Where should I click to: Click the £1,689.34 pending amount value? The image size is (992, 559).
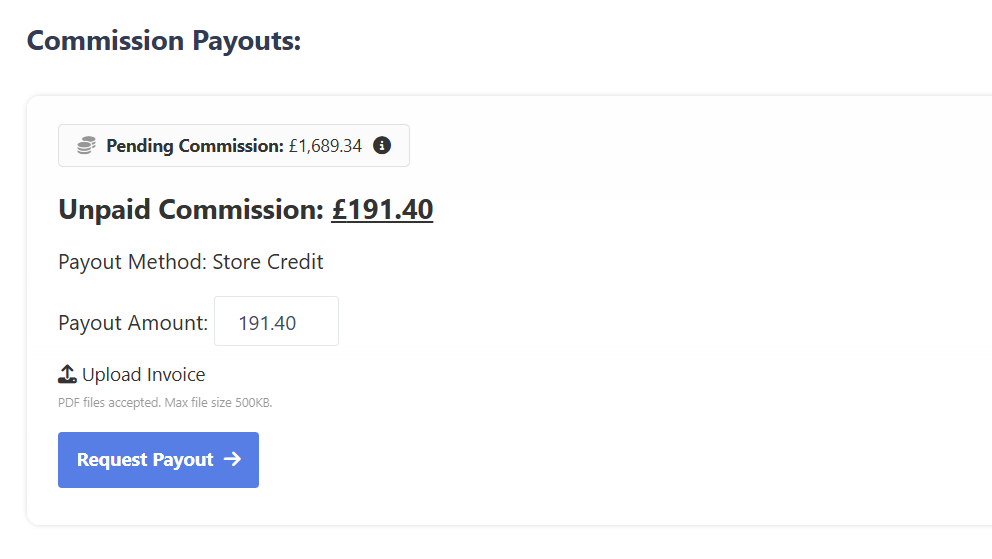325,146
